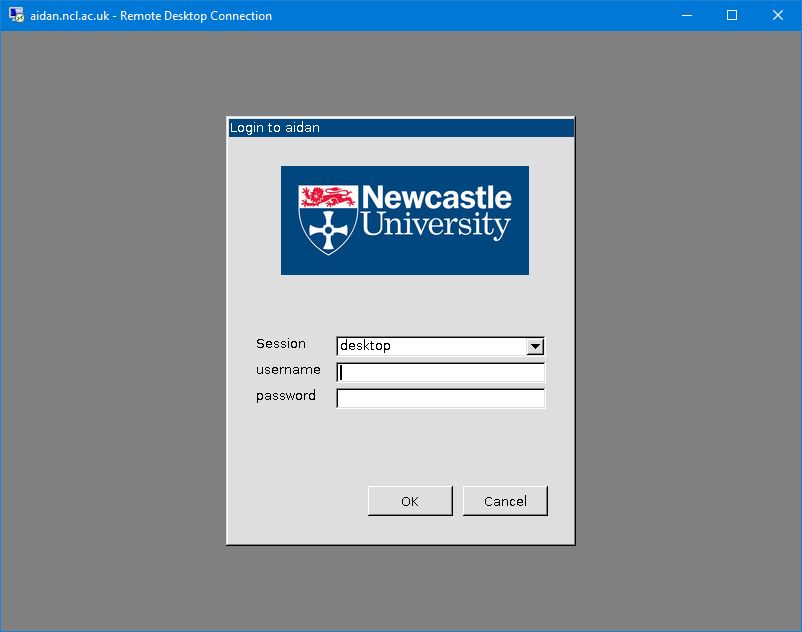Open the Session combo box showing desktop

(432, 346)
